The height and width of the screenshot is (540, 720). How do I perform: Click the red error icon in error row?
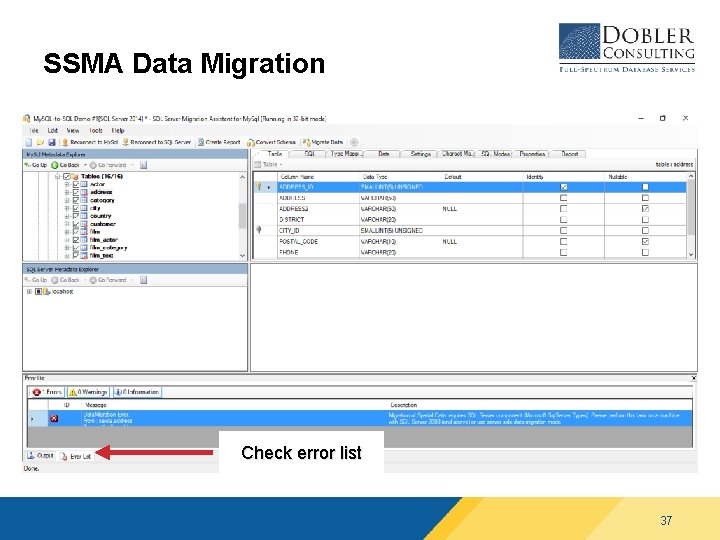tap(54, 418)
